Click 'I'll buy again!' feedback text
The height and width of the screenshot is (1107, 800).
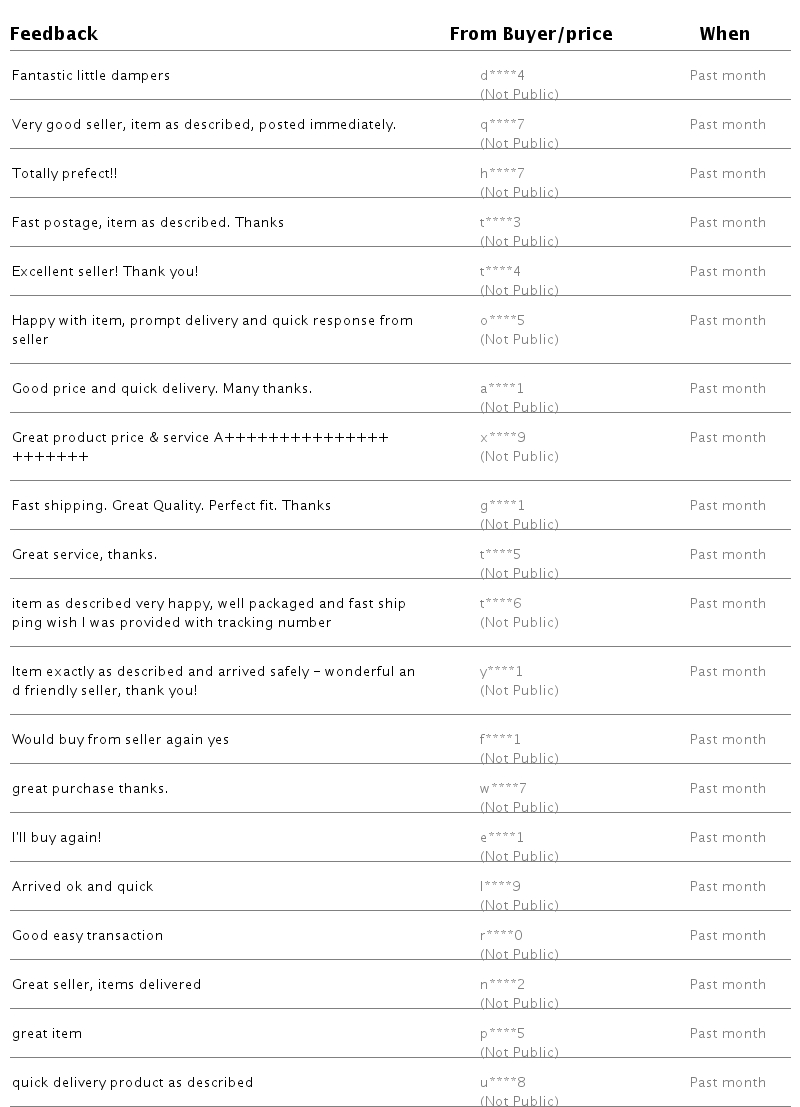pos(56,837)
